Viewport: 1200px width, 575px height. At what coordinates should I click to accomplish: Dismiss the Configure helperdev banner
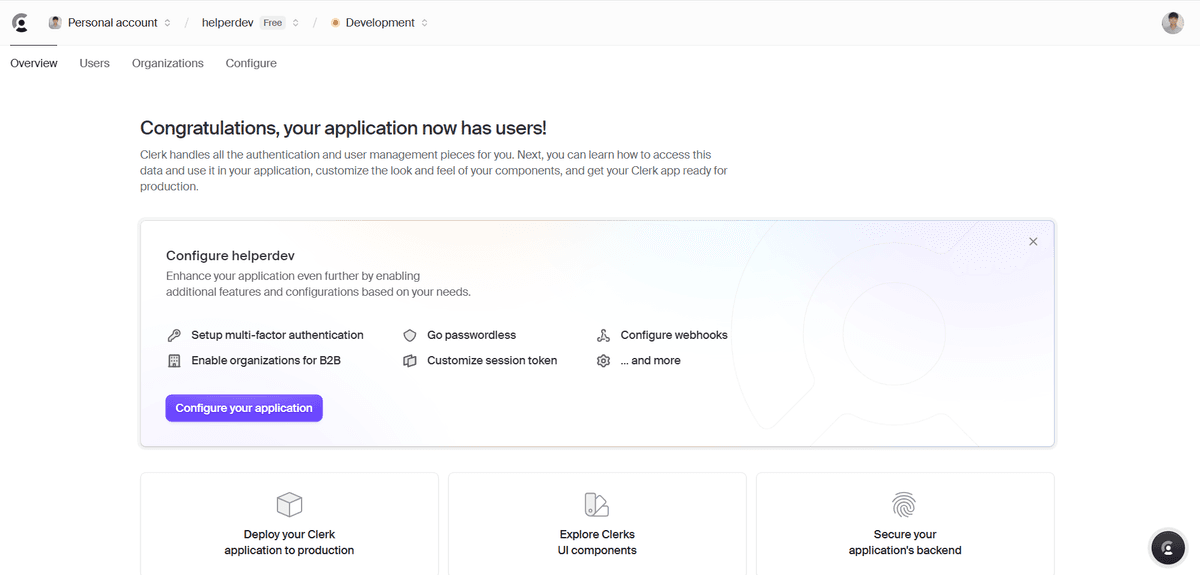1033,241
